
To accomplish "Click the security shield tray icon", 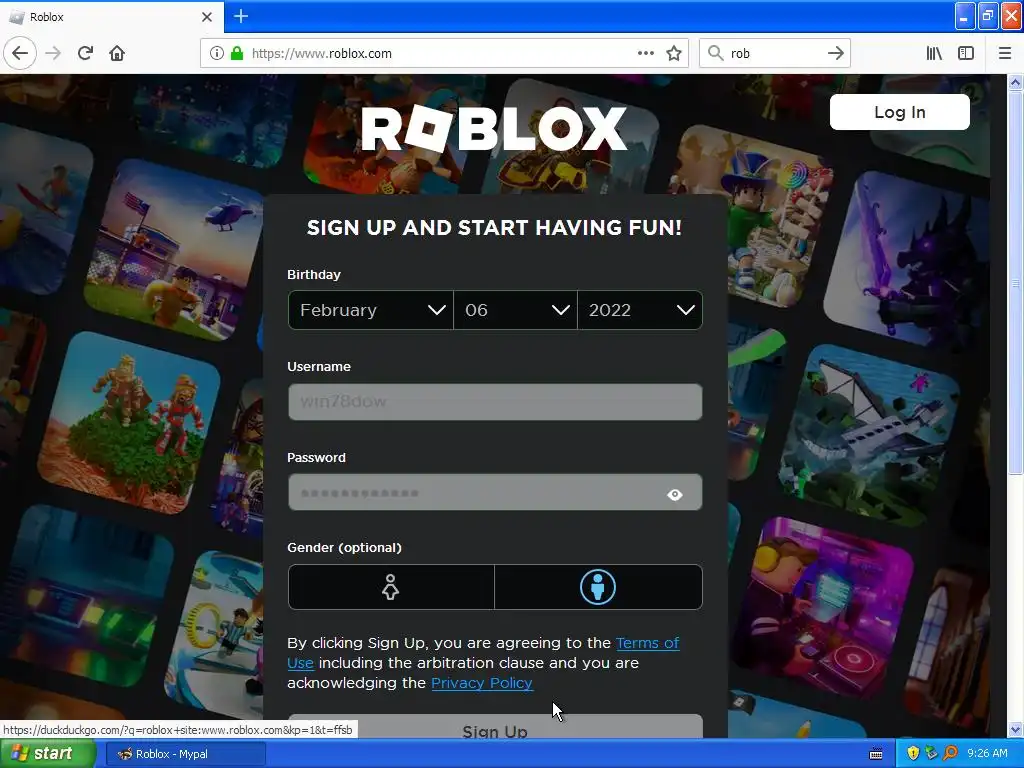I will point(913,754).
